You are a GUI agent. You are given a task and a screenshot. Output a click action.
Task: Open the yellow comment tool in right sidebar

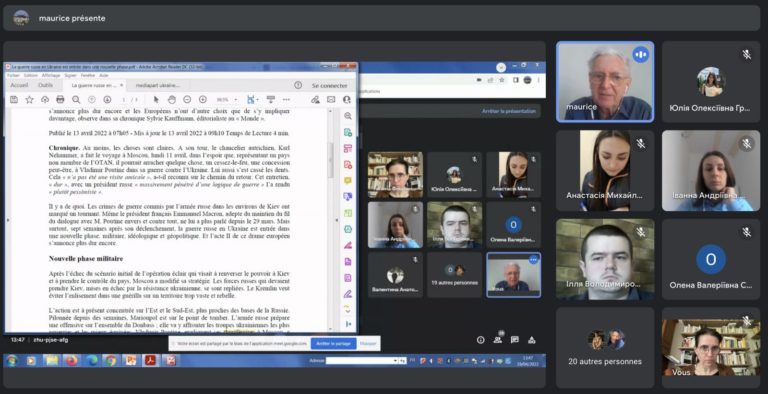click(x=348, y=180)
